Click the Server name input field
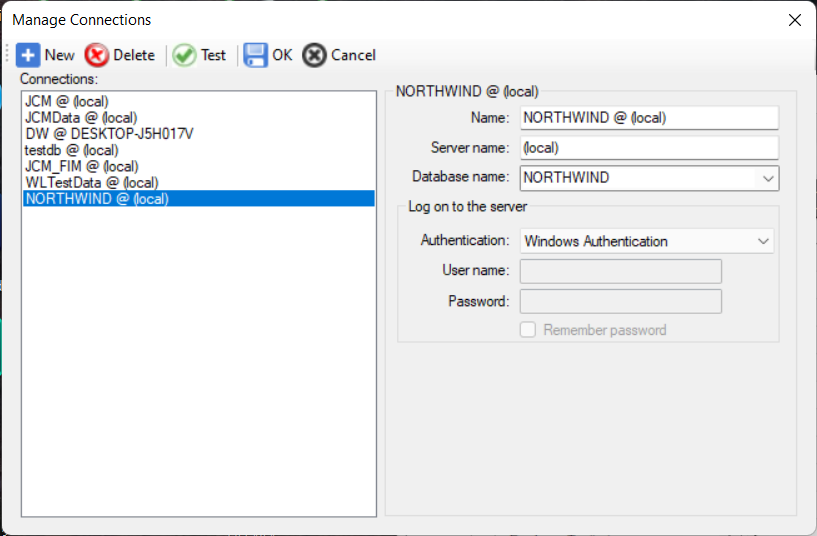 pyautogui.click(x=648, y=148)
